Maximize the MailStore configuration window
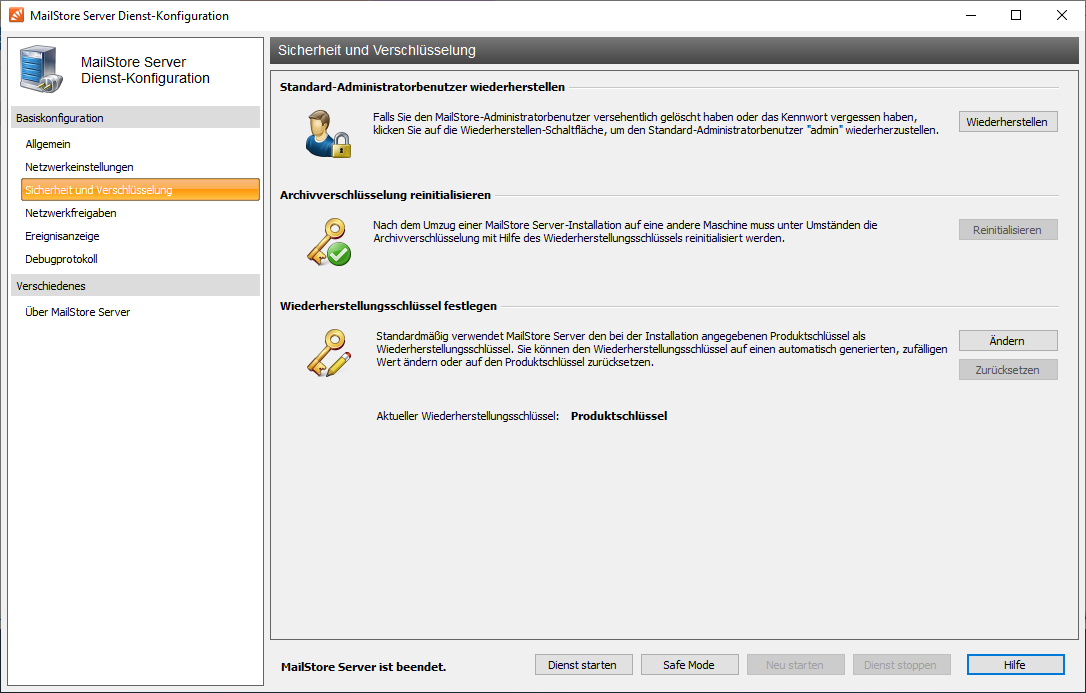The height and width of the screenshot is (693, 1086). point(1016,15)
